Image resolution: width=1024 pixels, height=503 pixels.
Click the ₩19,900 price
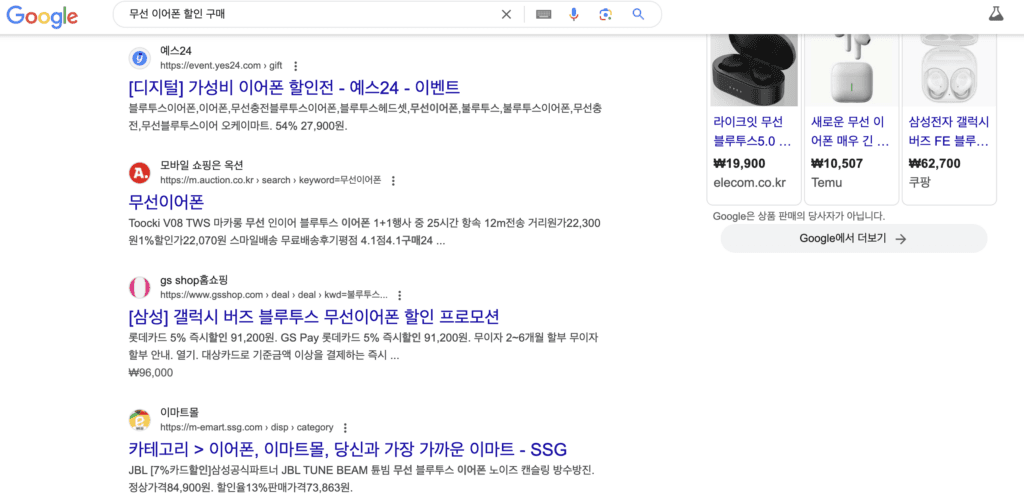739,163
